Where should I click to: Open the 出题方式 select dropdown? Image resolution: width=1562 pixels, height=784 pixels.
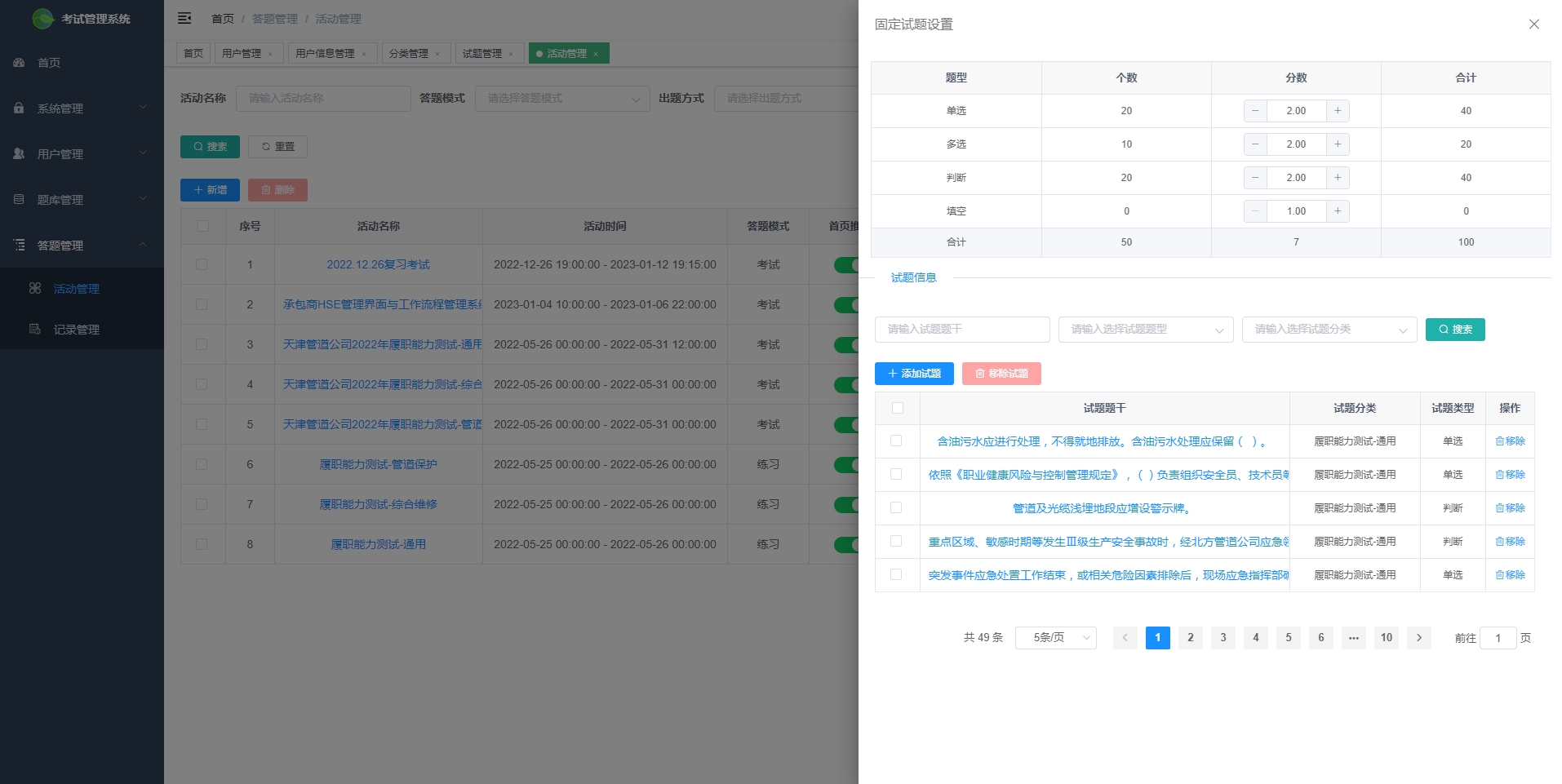(786, 99)
